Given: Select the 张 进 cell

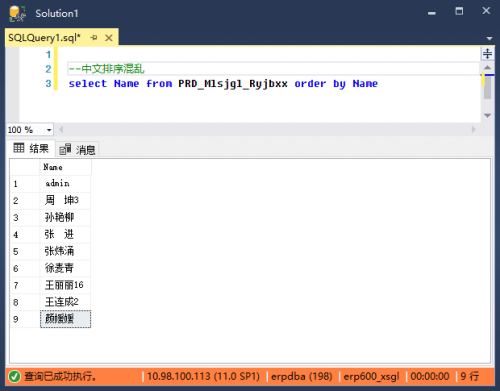Looking at the screenshot, I should pyautogui.click(x=65, y=235).
